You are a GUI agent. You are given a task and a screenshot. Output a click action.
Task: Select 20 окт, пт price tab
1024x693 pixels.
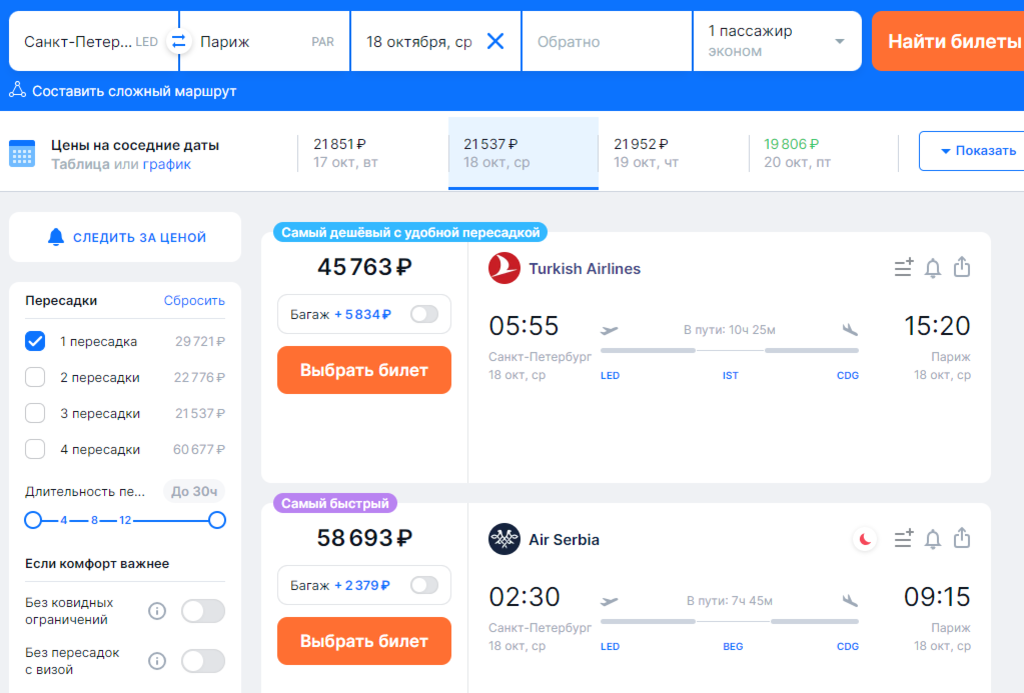click(824, 153)
